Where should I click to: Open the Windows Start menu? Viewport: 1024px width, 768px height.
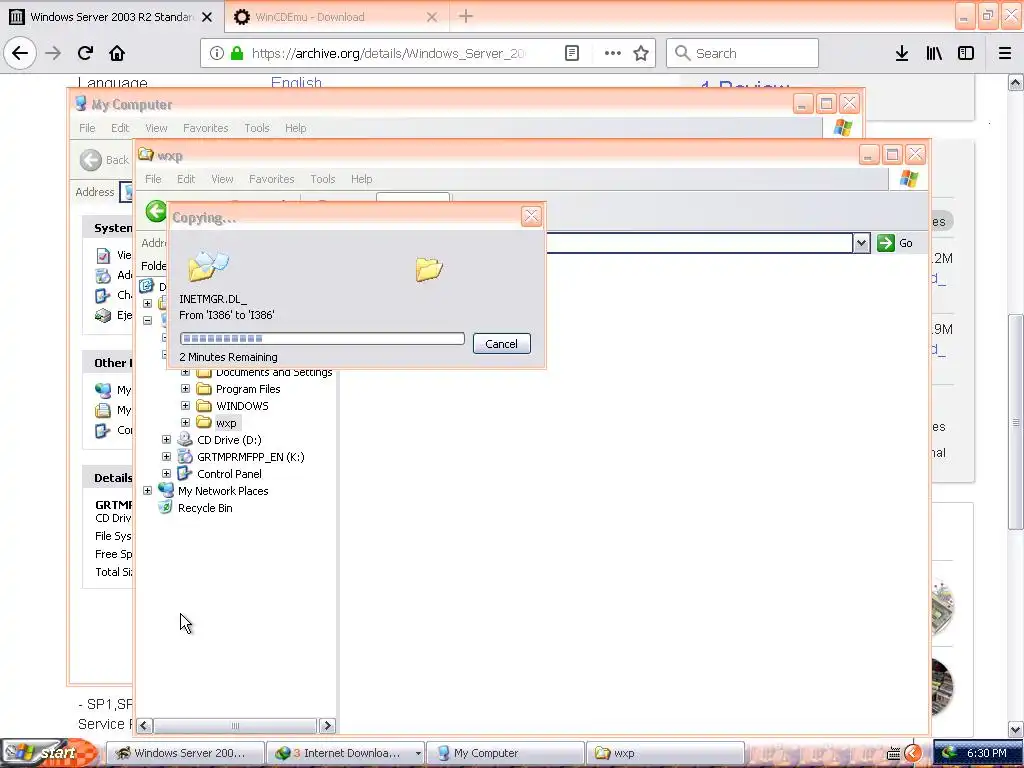(x=49, y=753)
